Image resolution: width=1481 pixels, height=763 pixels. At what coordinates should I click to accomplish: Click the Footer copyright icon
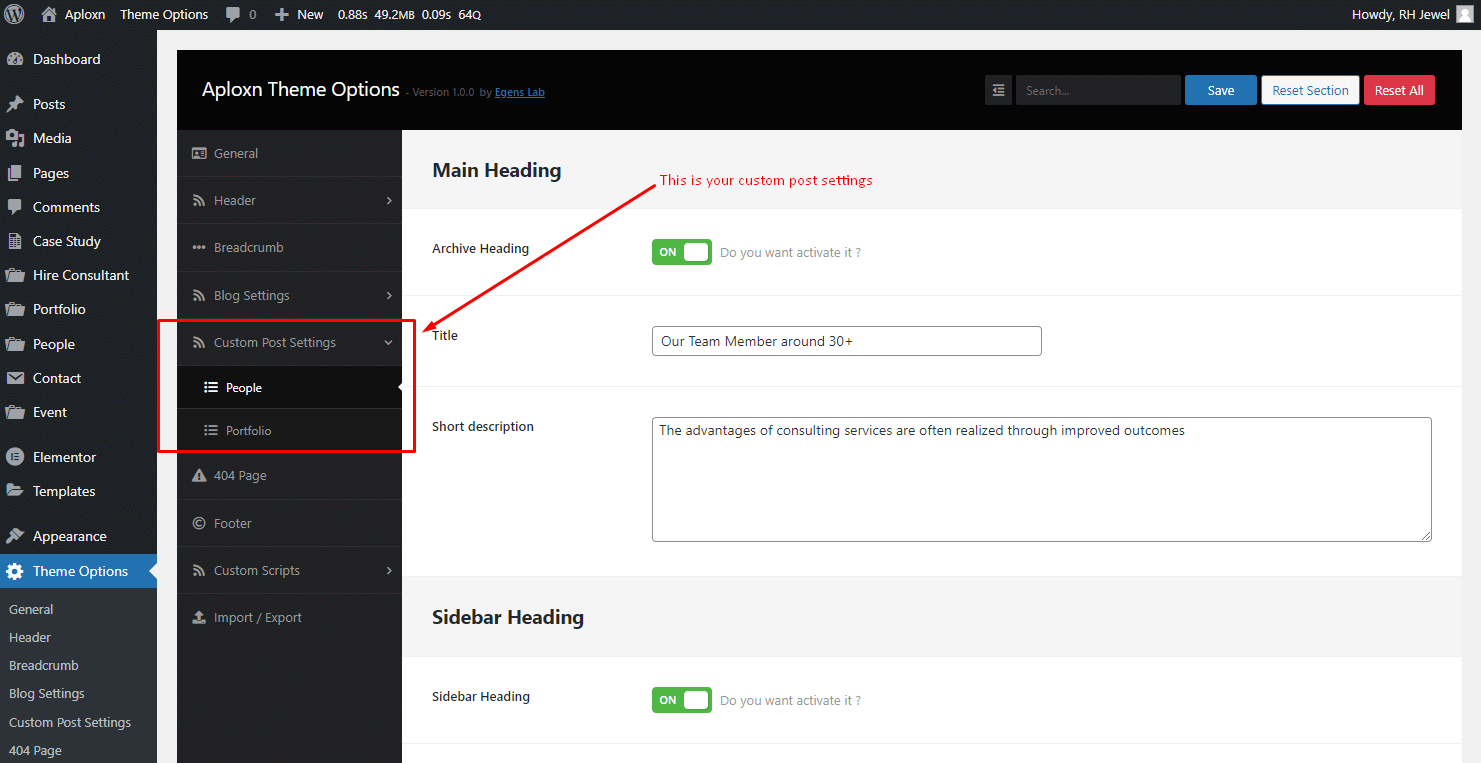click(x=199, y=523)
